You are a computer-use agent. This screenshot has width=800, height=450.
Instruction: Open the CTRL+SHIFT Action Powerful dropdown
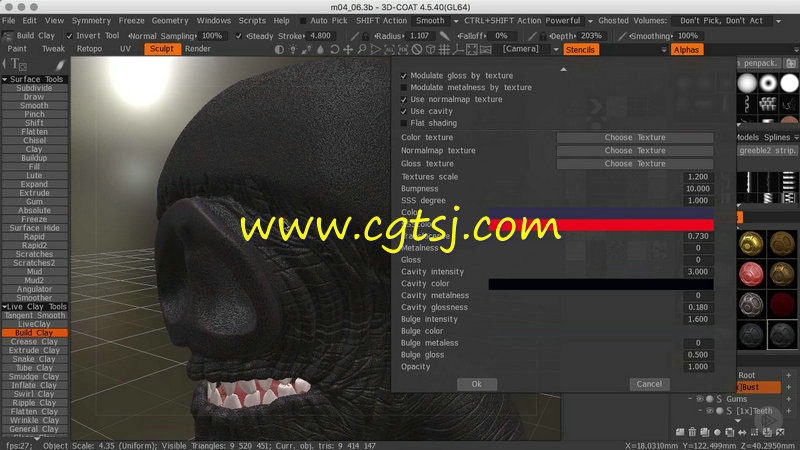click(590, 21)
